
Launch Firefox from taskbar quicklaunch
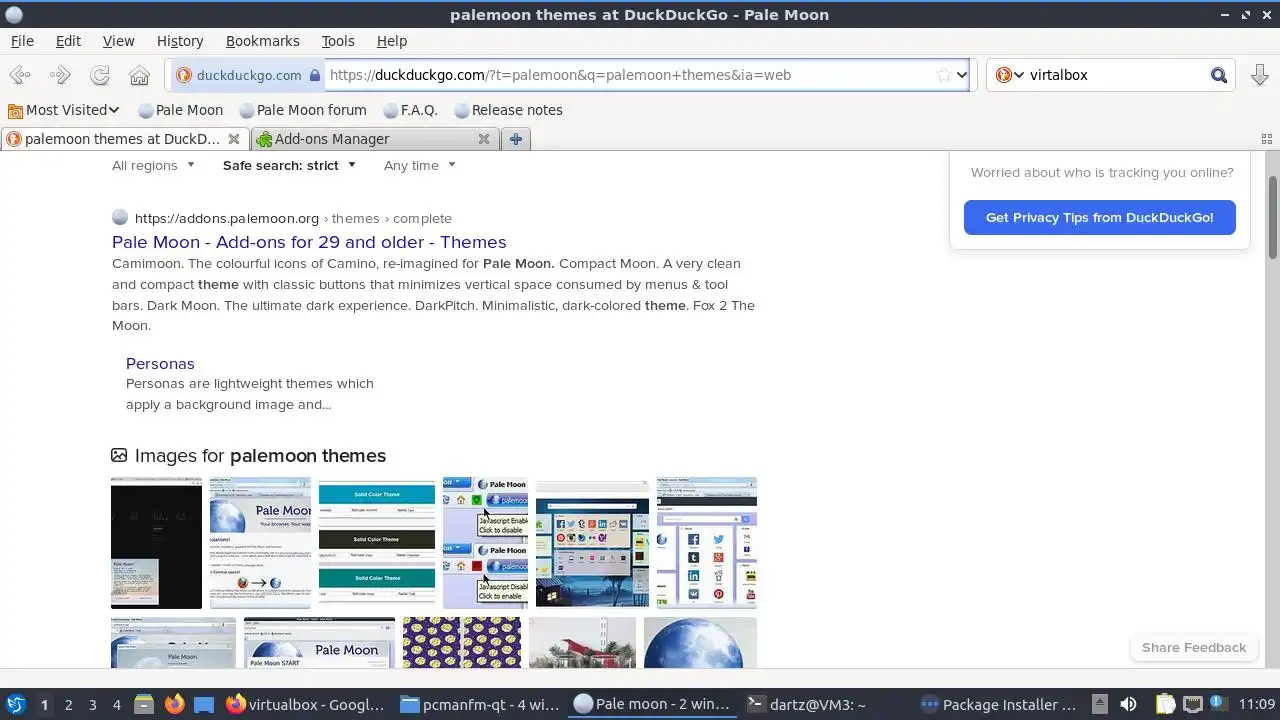(x=174, y=704)
